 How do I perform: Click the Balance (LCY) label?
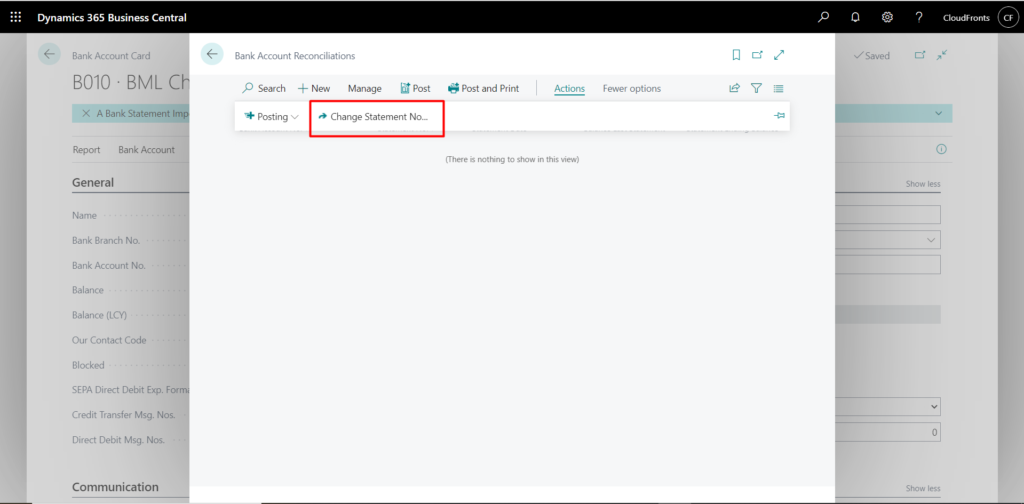99,315
